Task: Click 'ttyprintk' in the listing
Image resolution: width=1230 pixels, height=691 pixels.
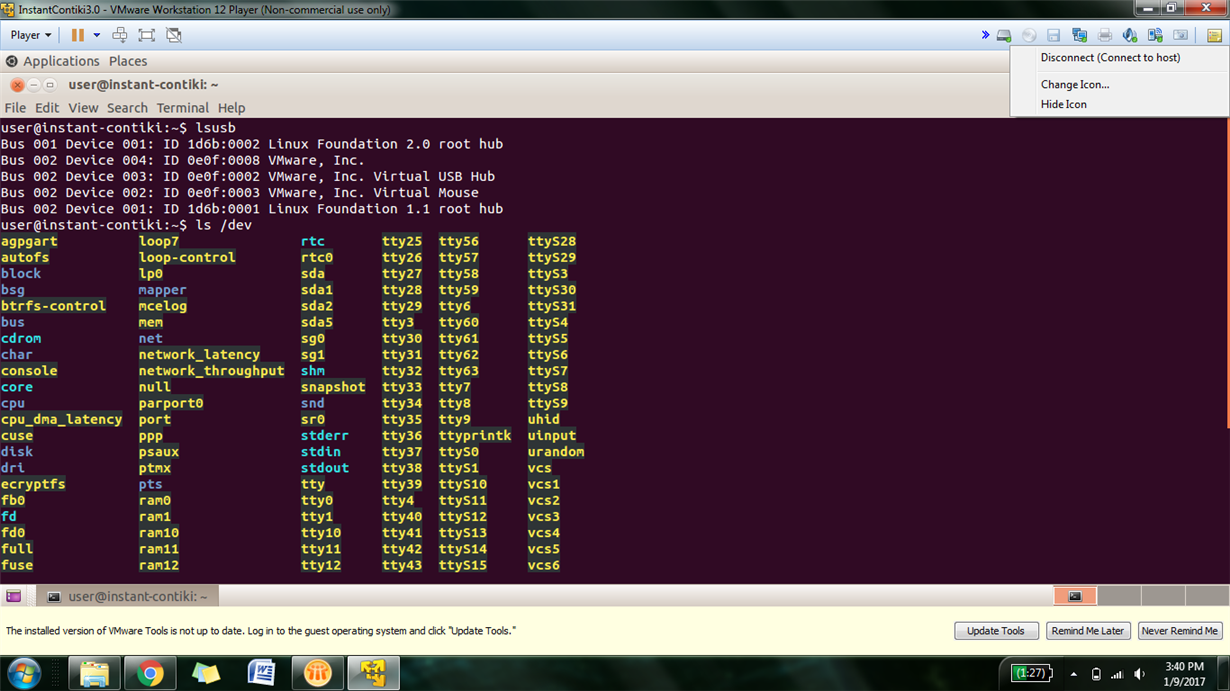Action: [x=475, y=436]
